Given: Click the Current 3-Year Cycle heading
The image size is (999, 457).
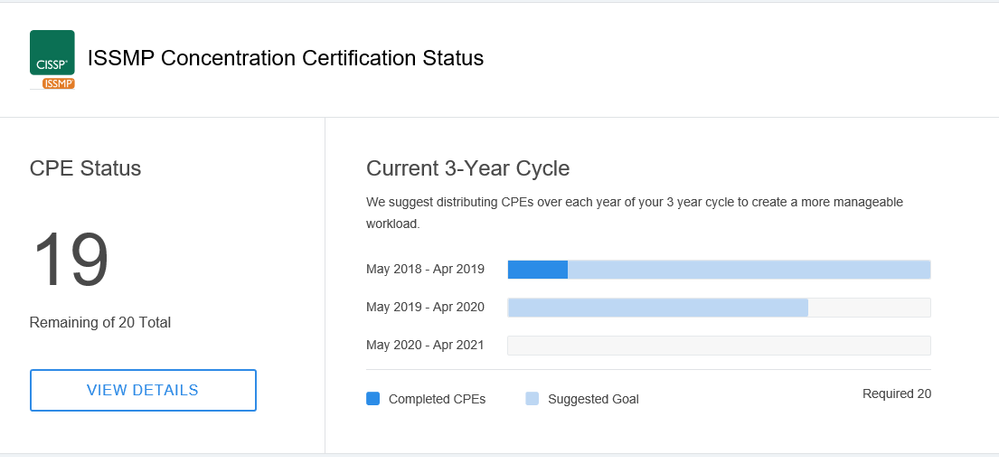Looking at the screenshot, I should click(x=468, y=168).
